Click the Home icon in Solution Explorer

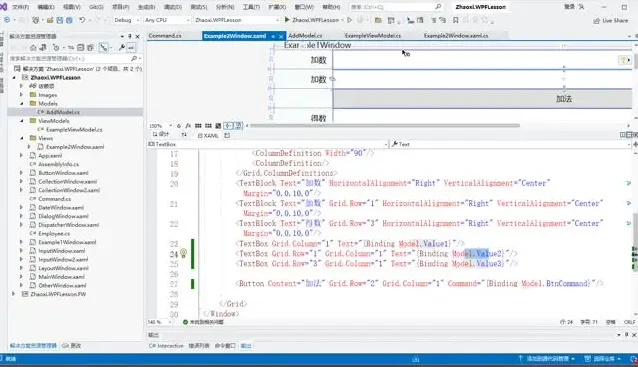(x=33, y=48)
